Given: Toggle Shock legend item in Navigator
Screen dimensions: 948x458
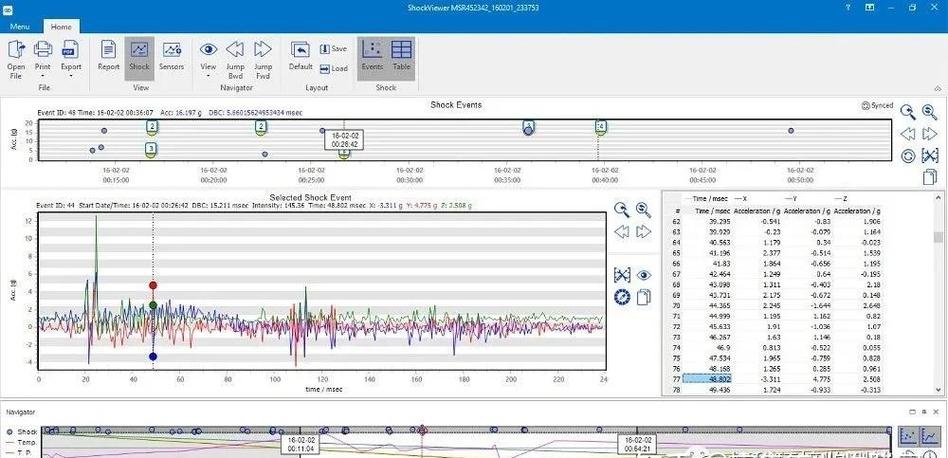Looking at the screenshot, I should pos(22,432).
